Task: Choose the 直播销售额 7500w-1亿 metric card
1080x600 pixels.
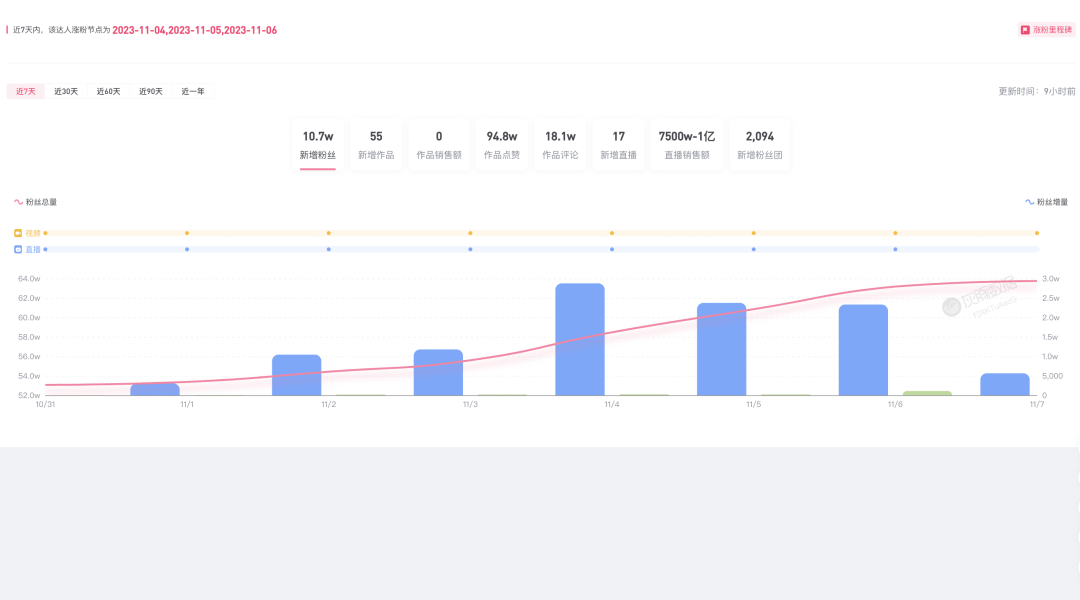Action: pyautogui.click(x=686, y=145)
